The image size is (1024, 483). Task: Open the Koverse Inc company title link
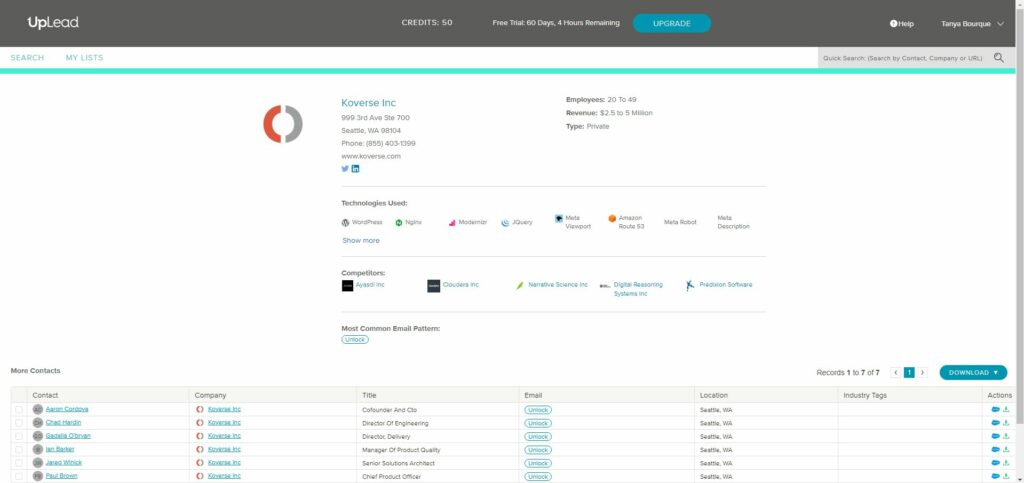click(368, 103)
